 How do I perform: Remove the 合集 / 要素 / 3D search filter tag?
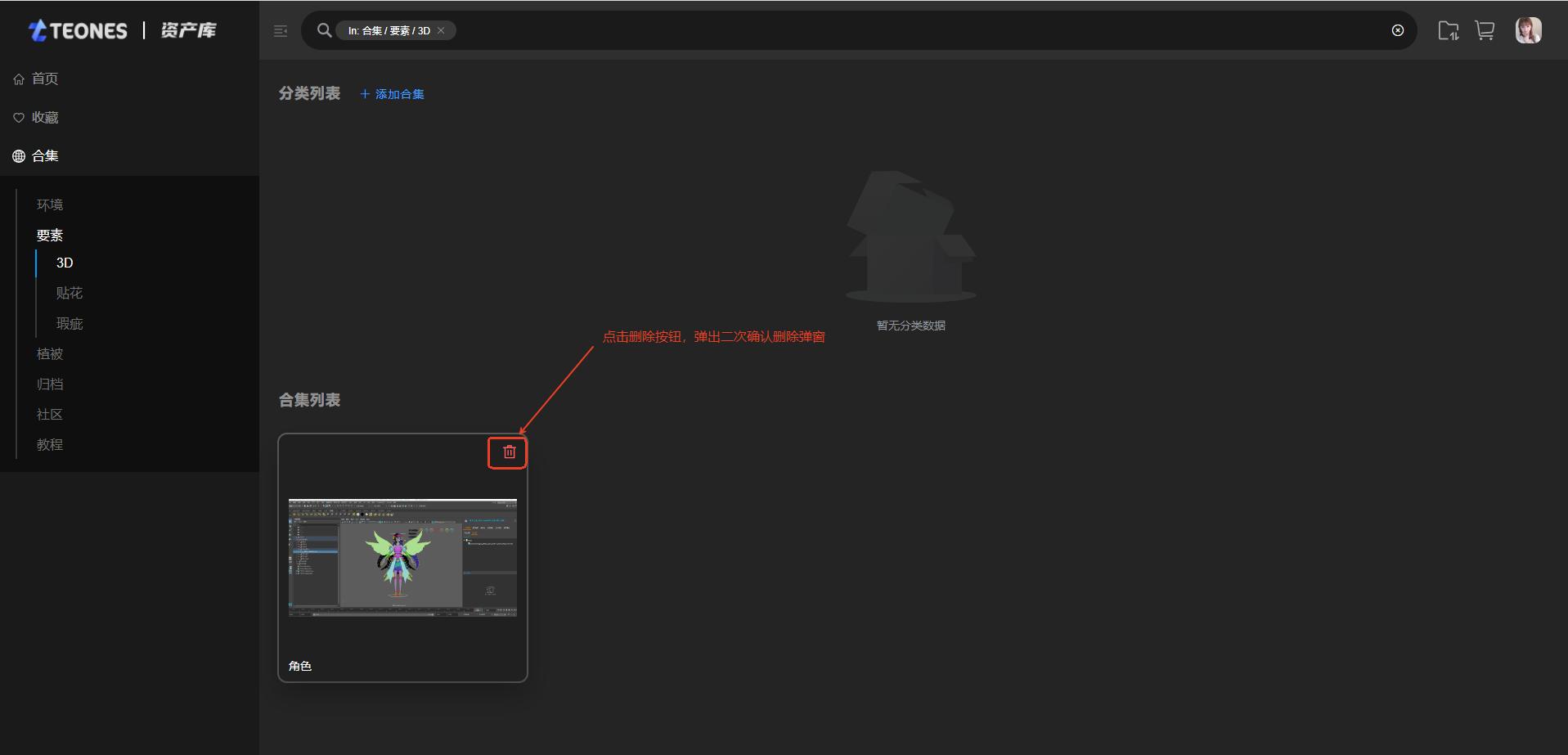(x=441, y=30)
